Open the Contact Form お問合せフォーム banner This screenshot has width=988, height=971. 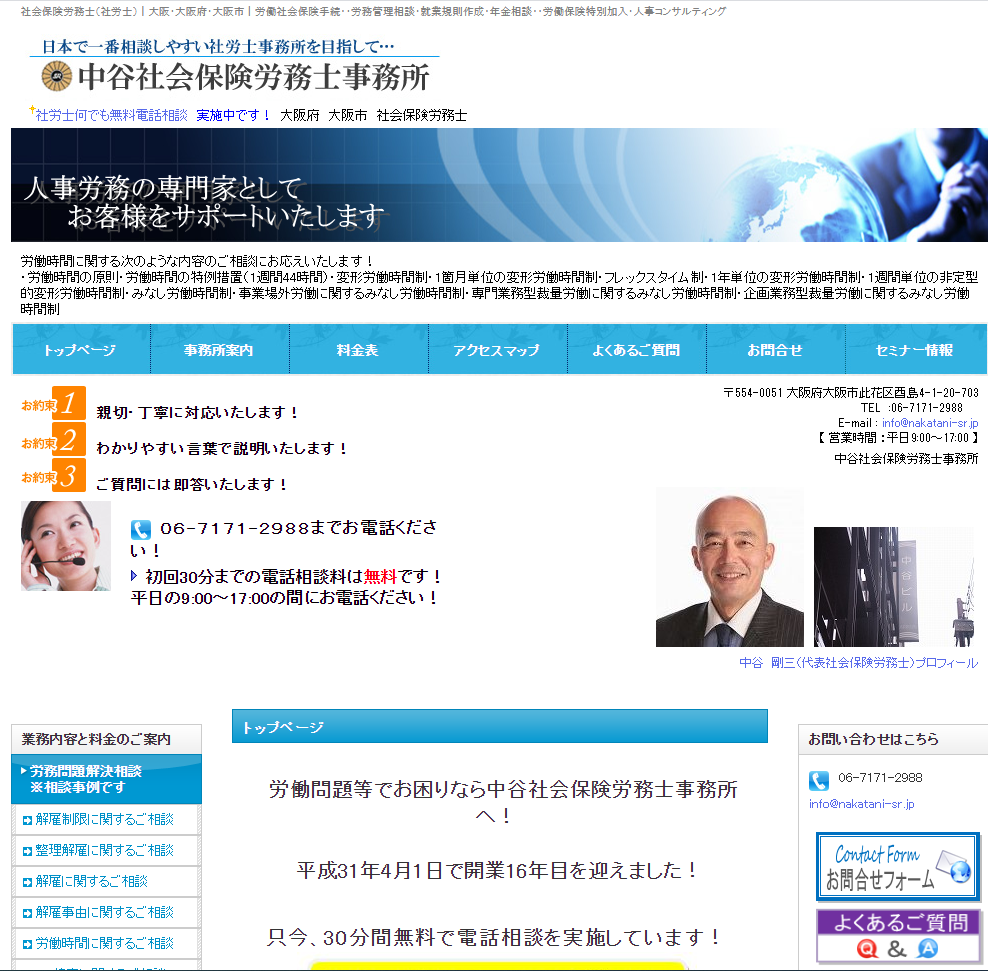pyautogui.click(x=897, y=866)
